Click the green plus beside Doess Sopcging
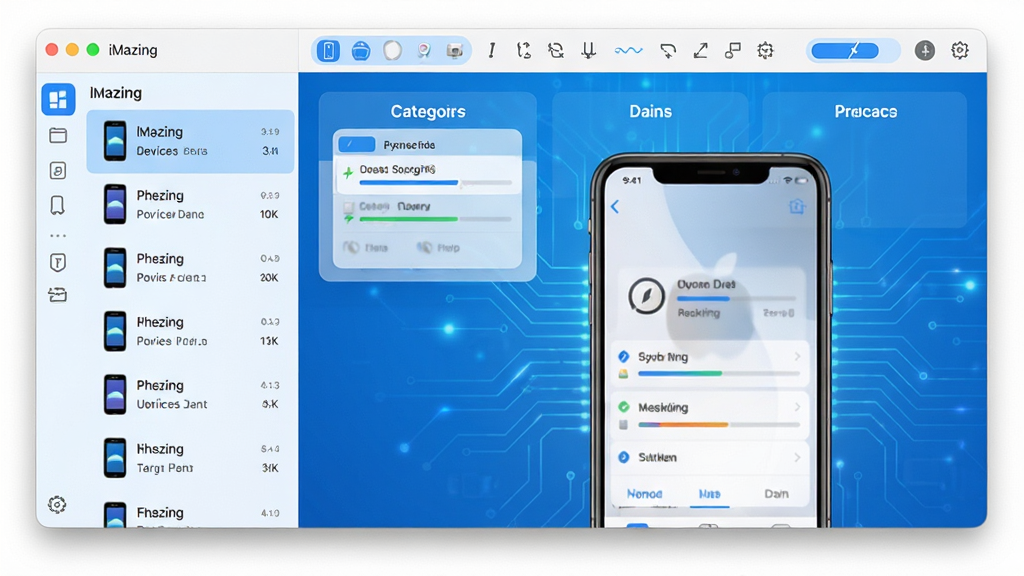The width and height of the screenshot is (1024, 576). click(x=348, y=172)
